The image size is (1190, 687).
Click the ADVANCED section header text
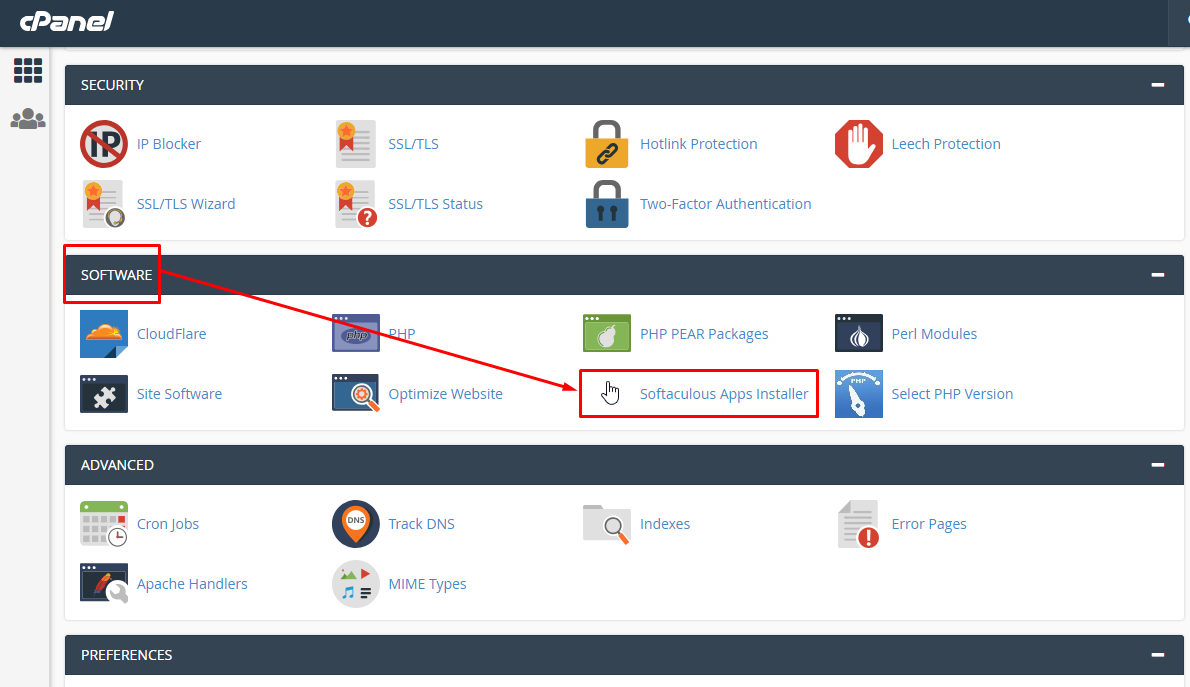(117, 464)
